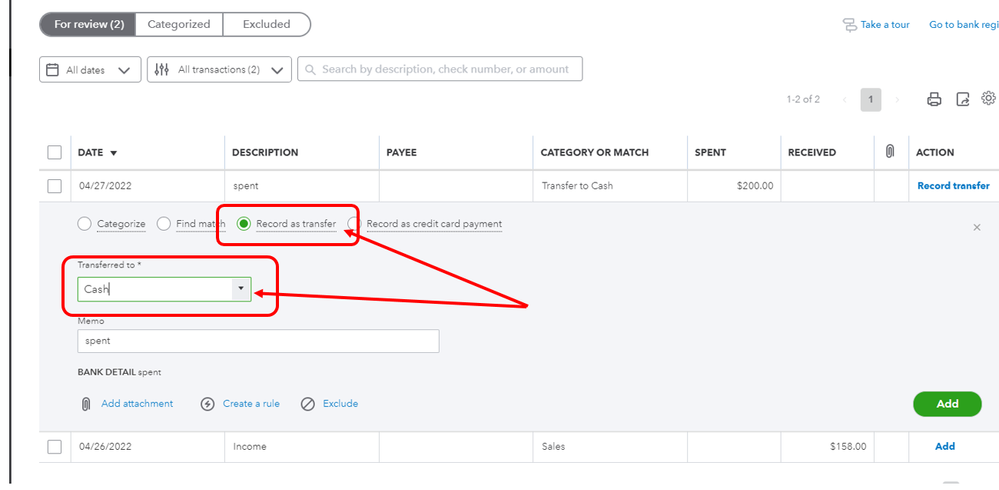The height and width of the screenshot is (490, 999).
Task: Switch to the Categorized tab
Action: point(179,24)
